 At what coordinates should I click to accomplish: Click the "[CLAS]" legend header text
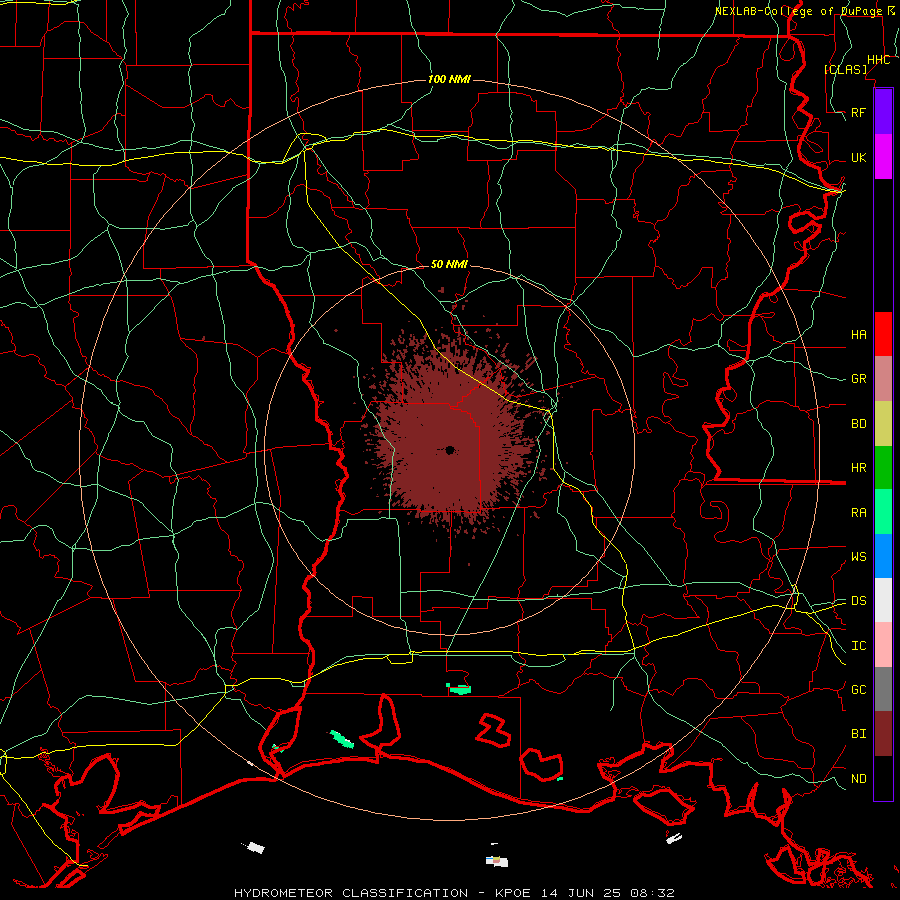(845, 69)
